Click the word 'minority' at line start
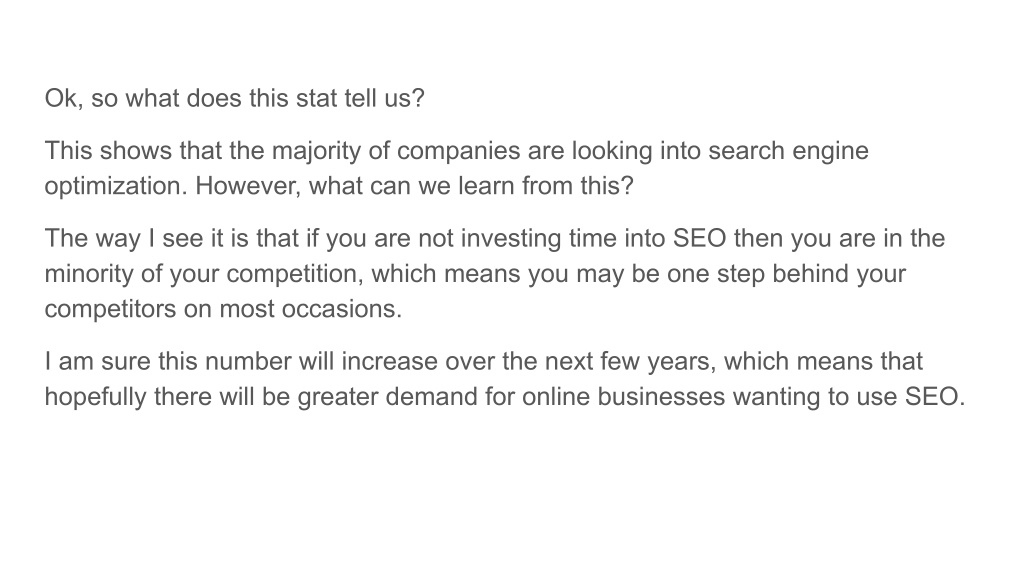Viewport: 1024px width, 576px height. coord(89,274)
